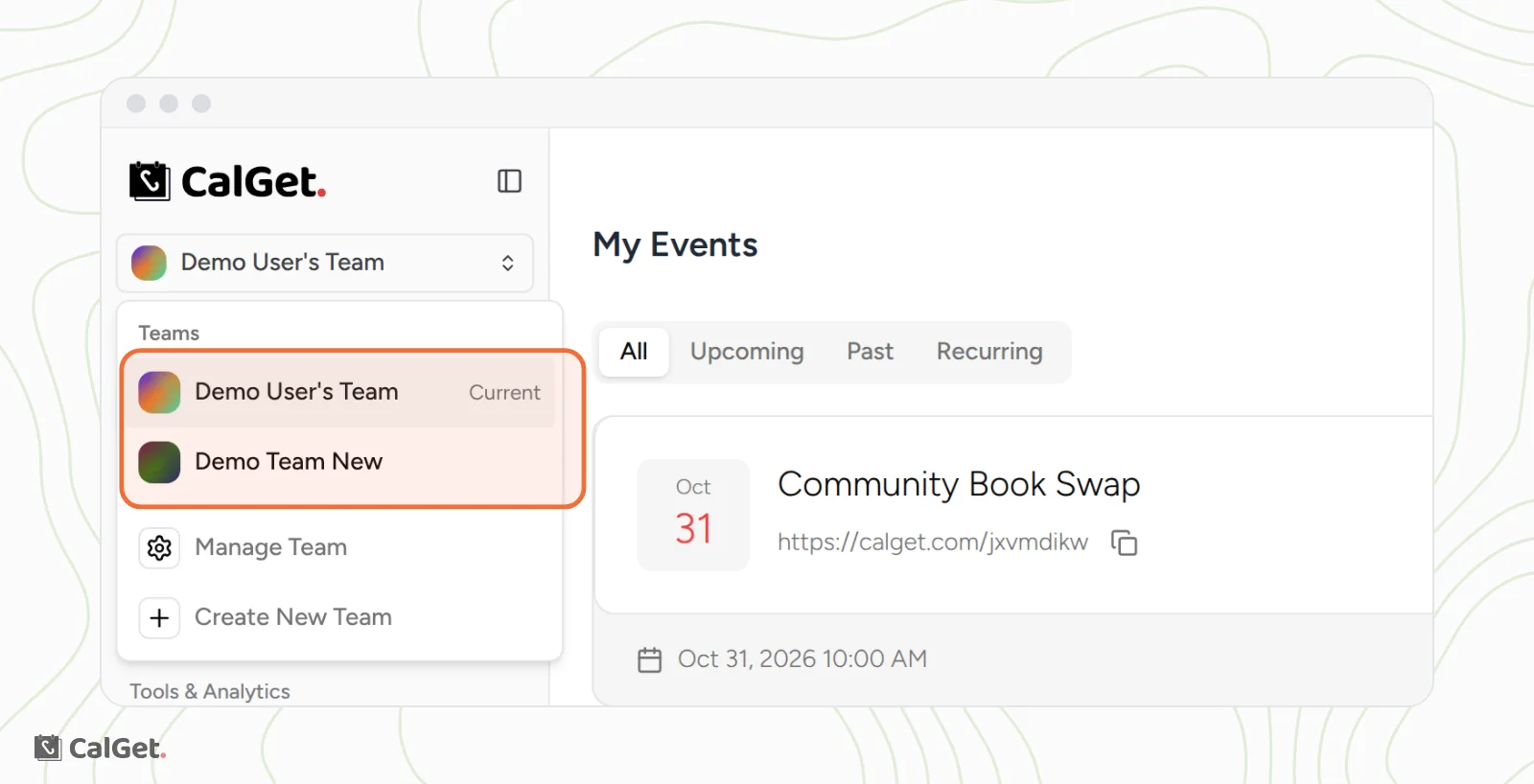The image size is (1534, 784).
Task: Open the calget.com/jxvmdikw event link
Action: [933, 542]
